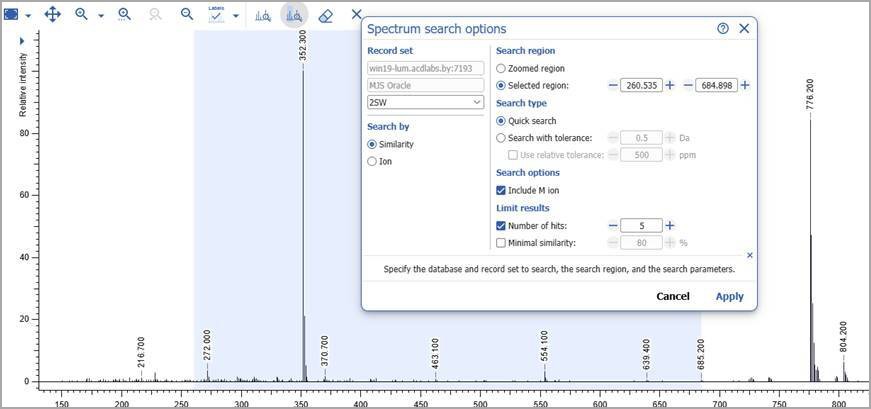This screenshot has width=871, height=409.
Task: Open the zoom in tool dropdown arrow
Action: [x=101, y=16]
